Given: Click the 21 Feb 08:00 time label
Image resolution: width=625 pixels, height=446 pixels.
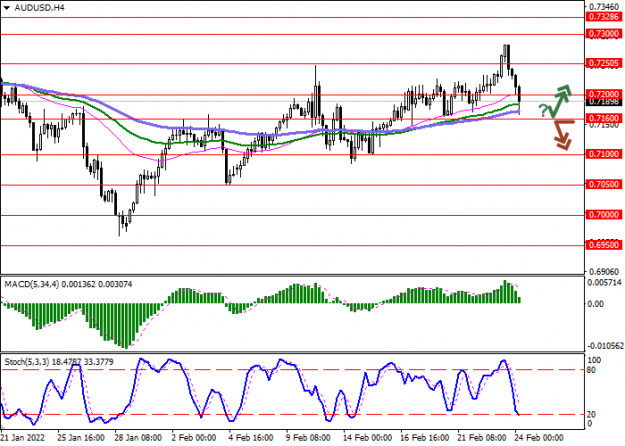Looking at the screenshot, I should 483,438.
